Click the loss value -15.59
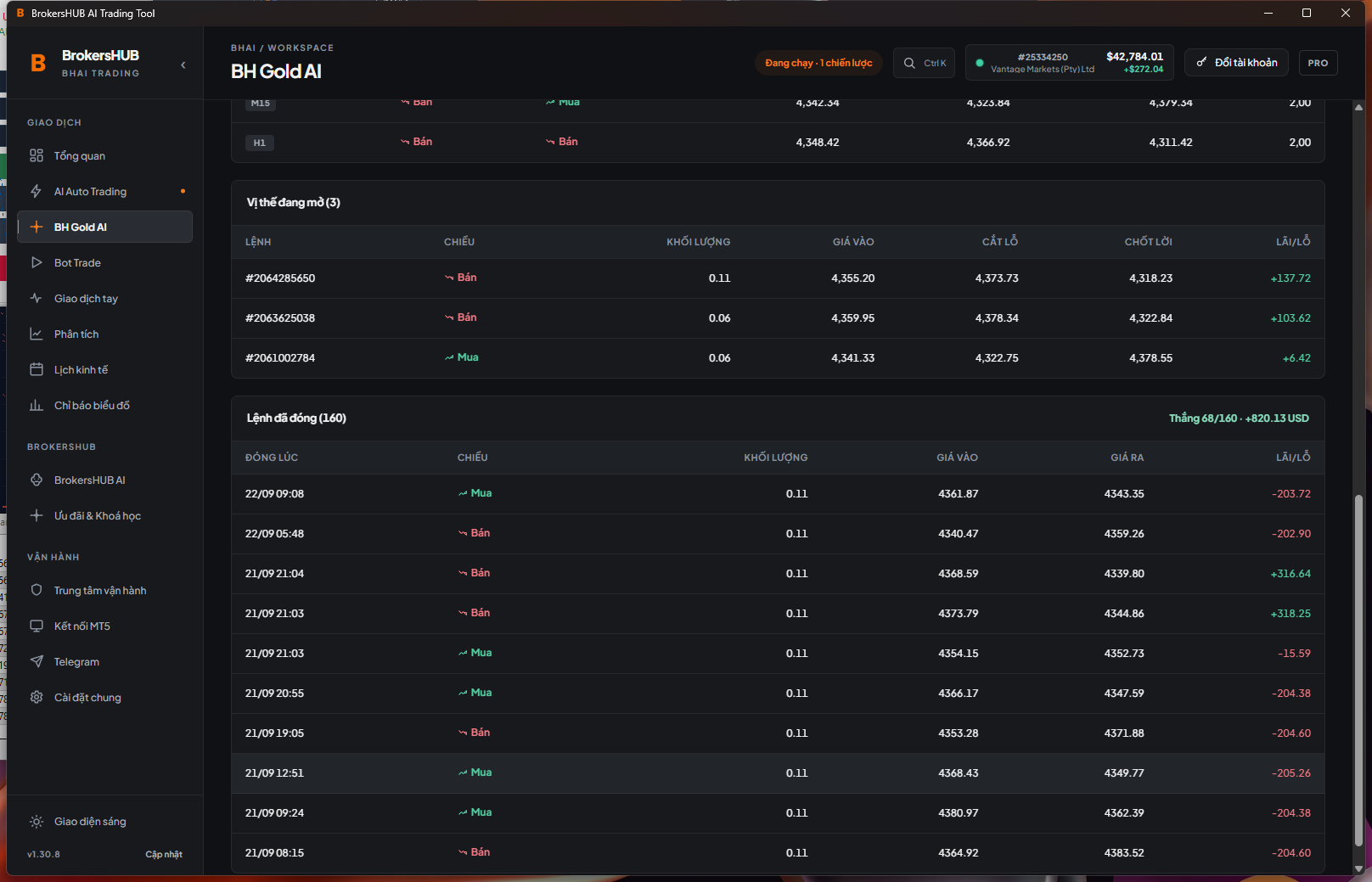This screenshot has width=1372, height=882. [x=1294, y=654]
